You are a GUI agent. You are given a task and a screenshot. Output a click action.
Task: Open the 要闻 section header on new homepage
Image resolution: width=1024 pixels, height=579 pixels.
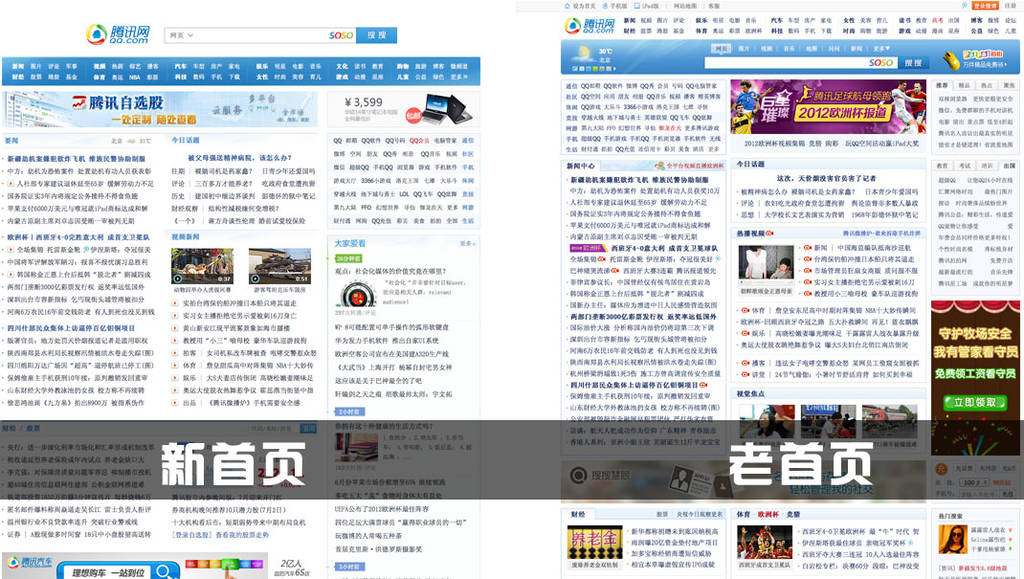click(12, 141)
